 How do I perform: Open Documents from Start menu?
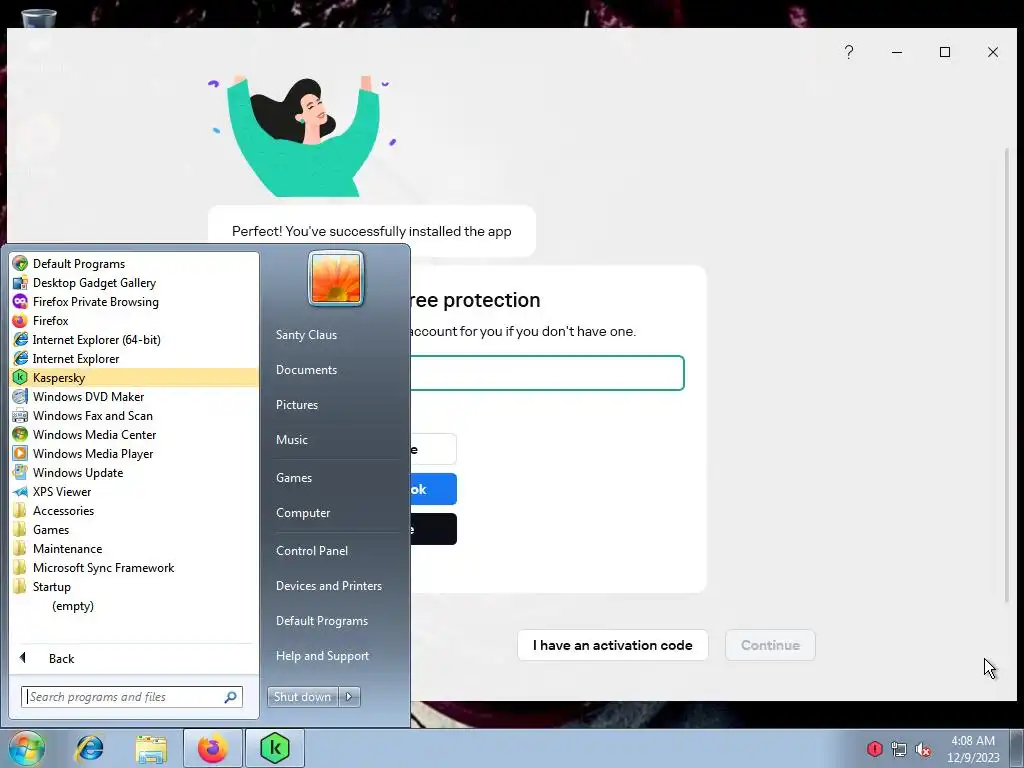(306, 370)
